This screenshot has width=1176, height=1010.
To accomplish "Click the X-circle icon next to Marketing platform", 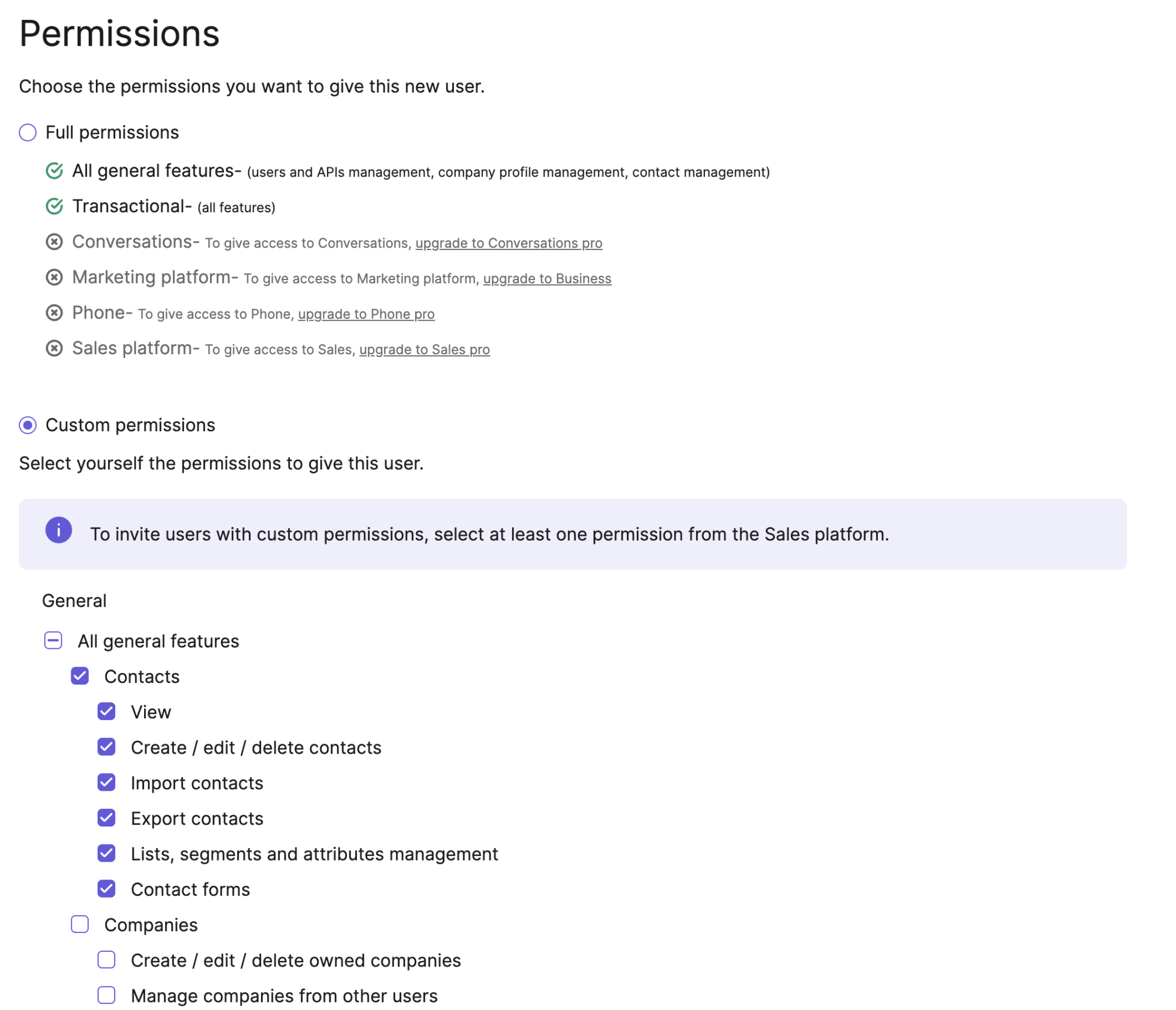I will [54, 277].
